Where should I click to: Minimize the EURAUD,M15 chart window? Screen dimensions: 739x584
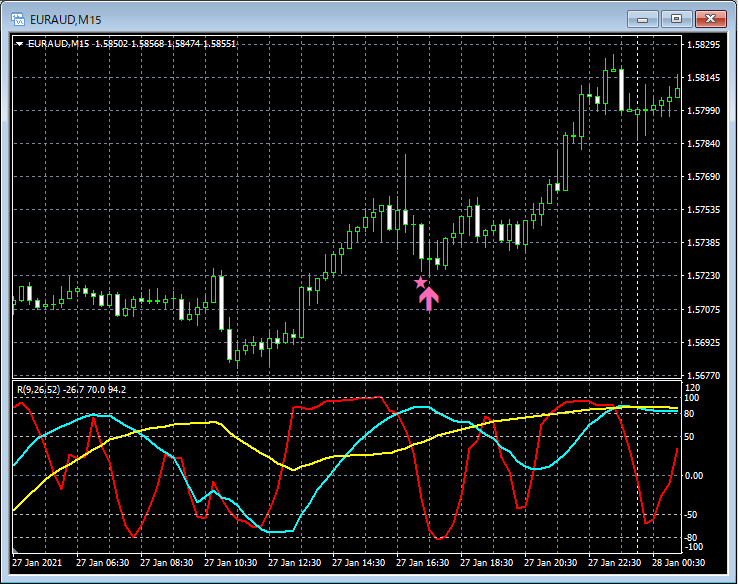642,19
